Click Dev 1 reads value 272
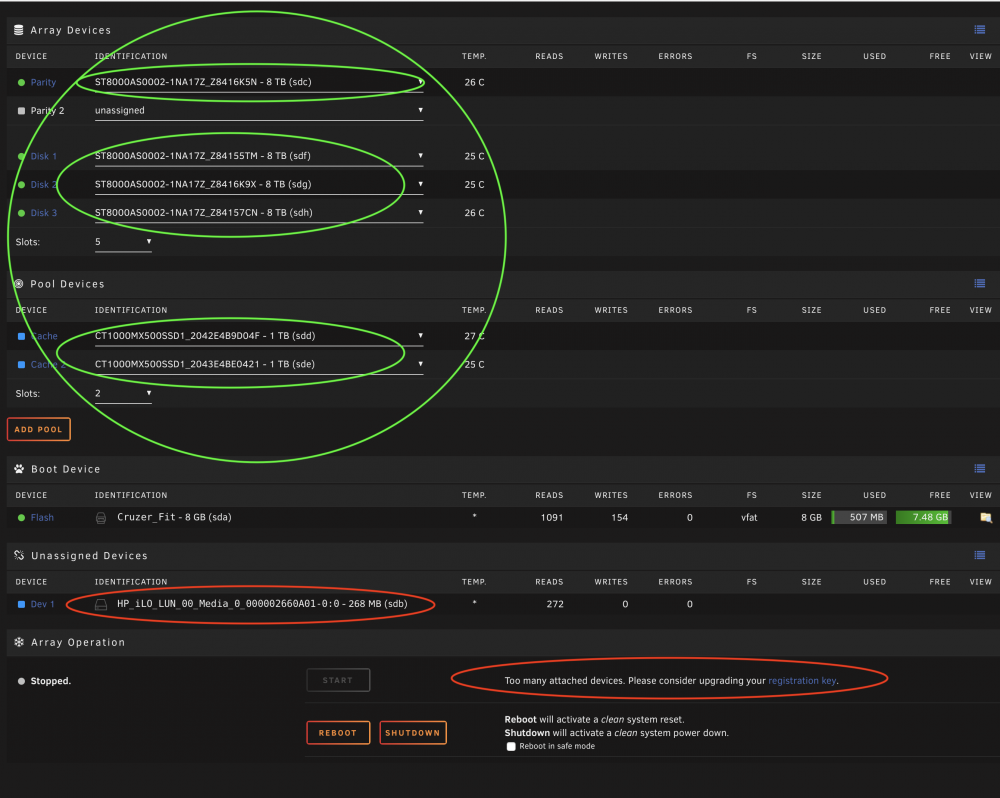 point(555,604)
